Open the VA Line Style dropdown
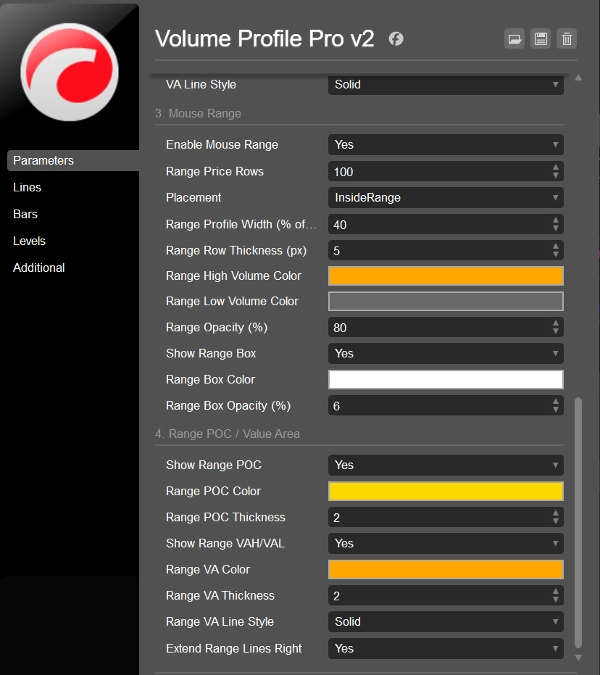The image size is (600, 675). click(x=445, y=85)
